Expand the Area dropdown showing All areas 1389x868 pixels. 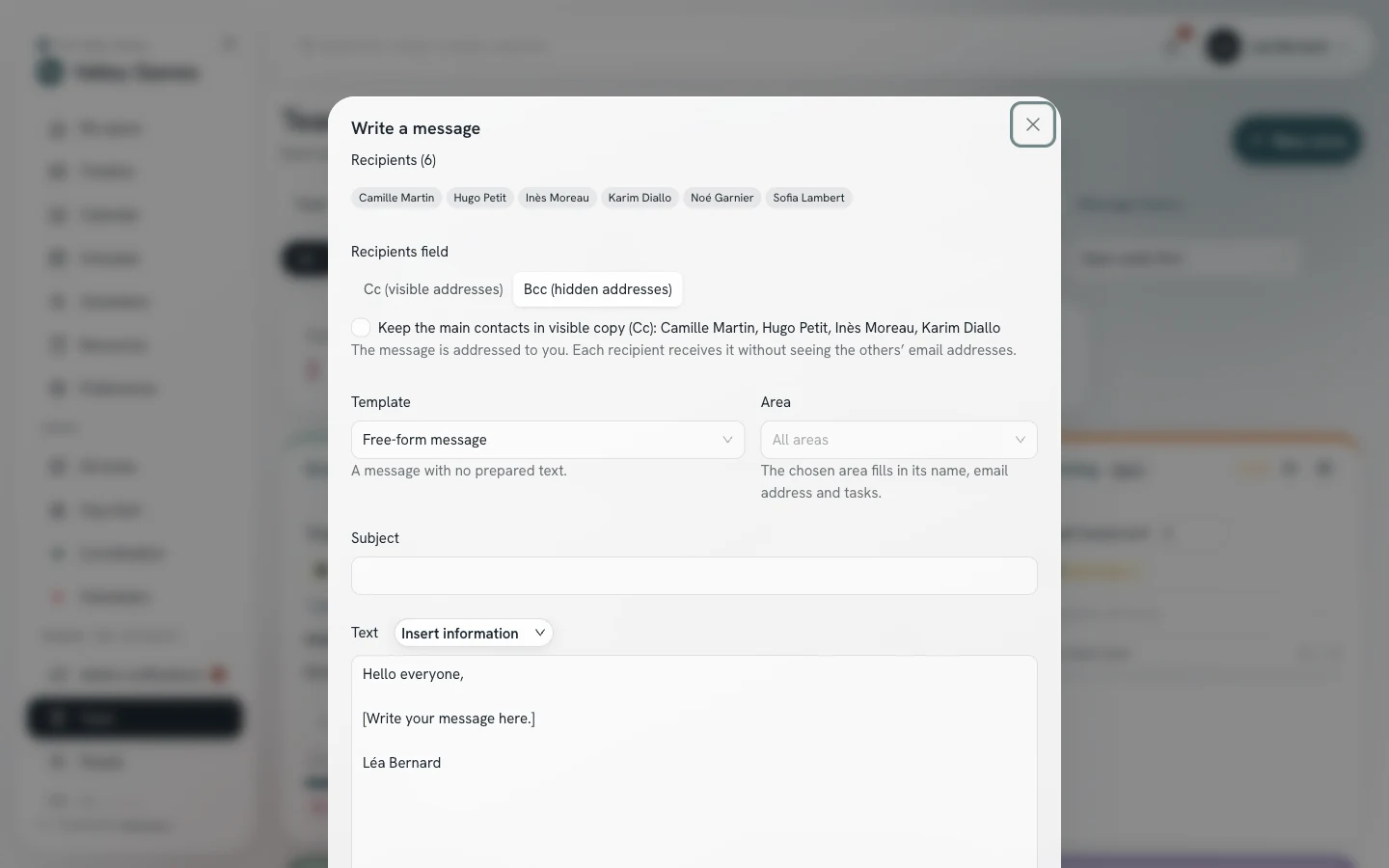pyautogui.click(x=899, y=440)
